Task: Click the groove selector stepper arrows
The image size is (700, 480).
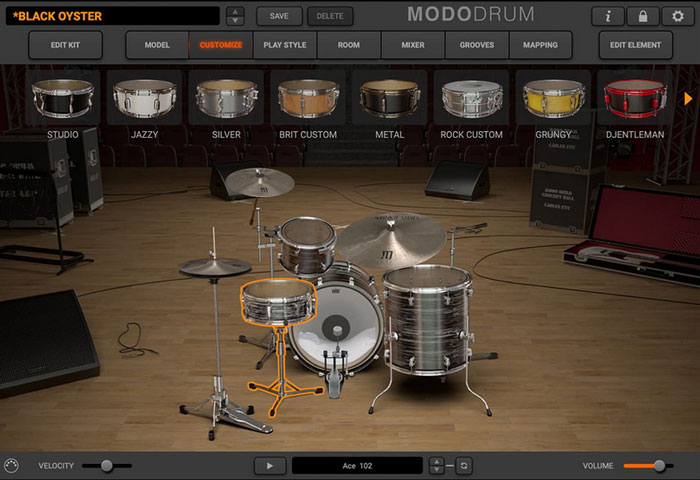Action: pos(436,466)
